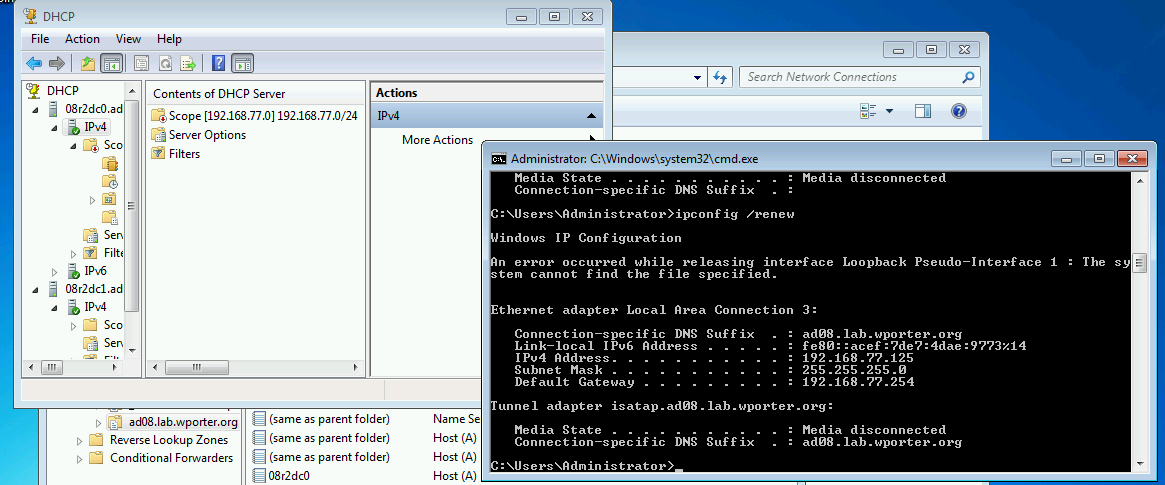Click the default gateway 192.168.77.254 in cmd

click(858, 382)
